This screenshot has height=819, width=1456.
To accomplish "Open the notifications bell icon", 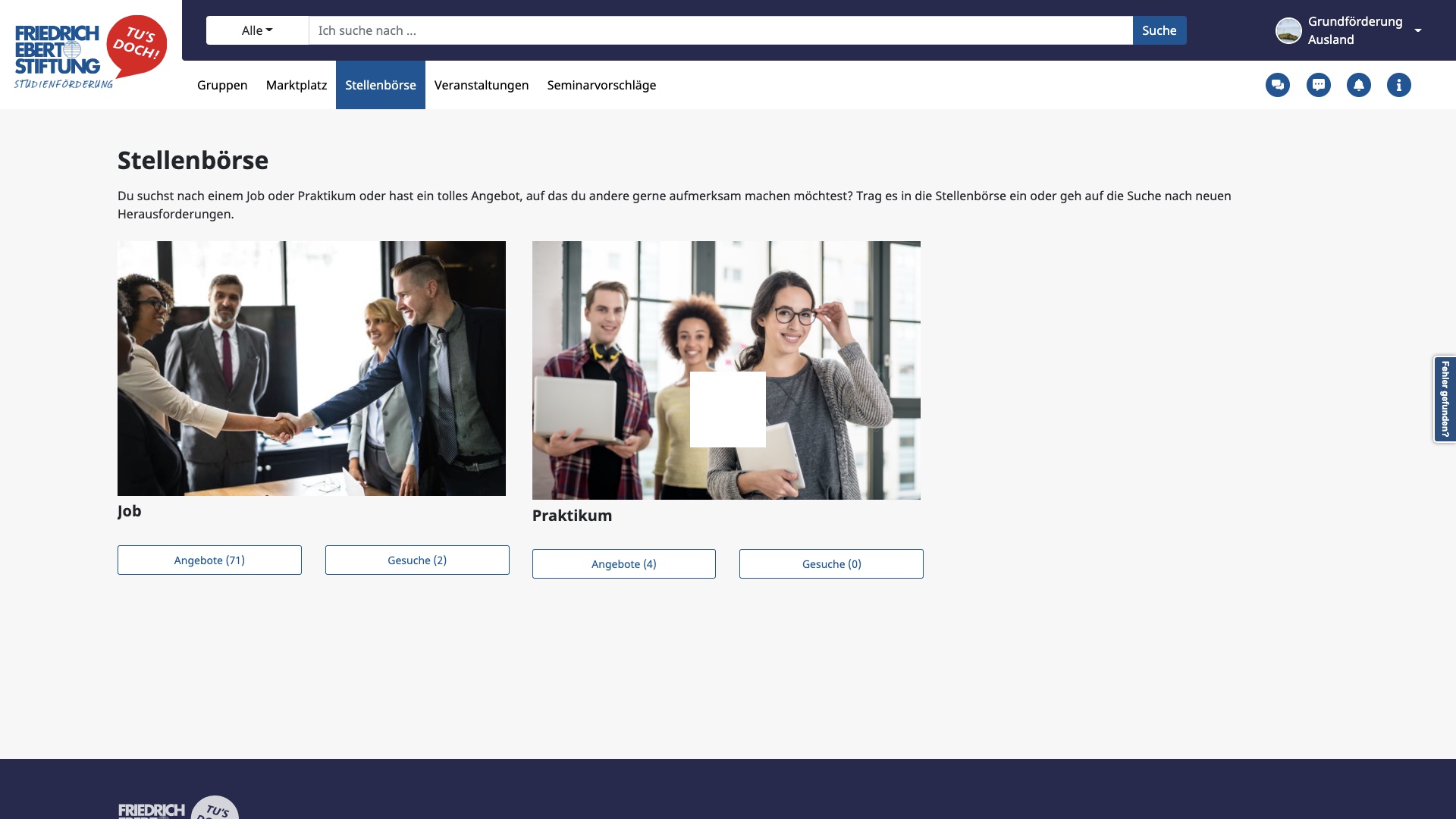I will point(1359,85).
